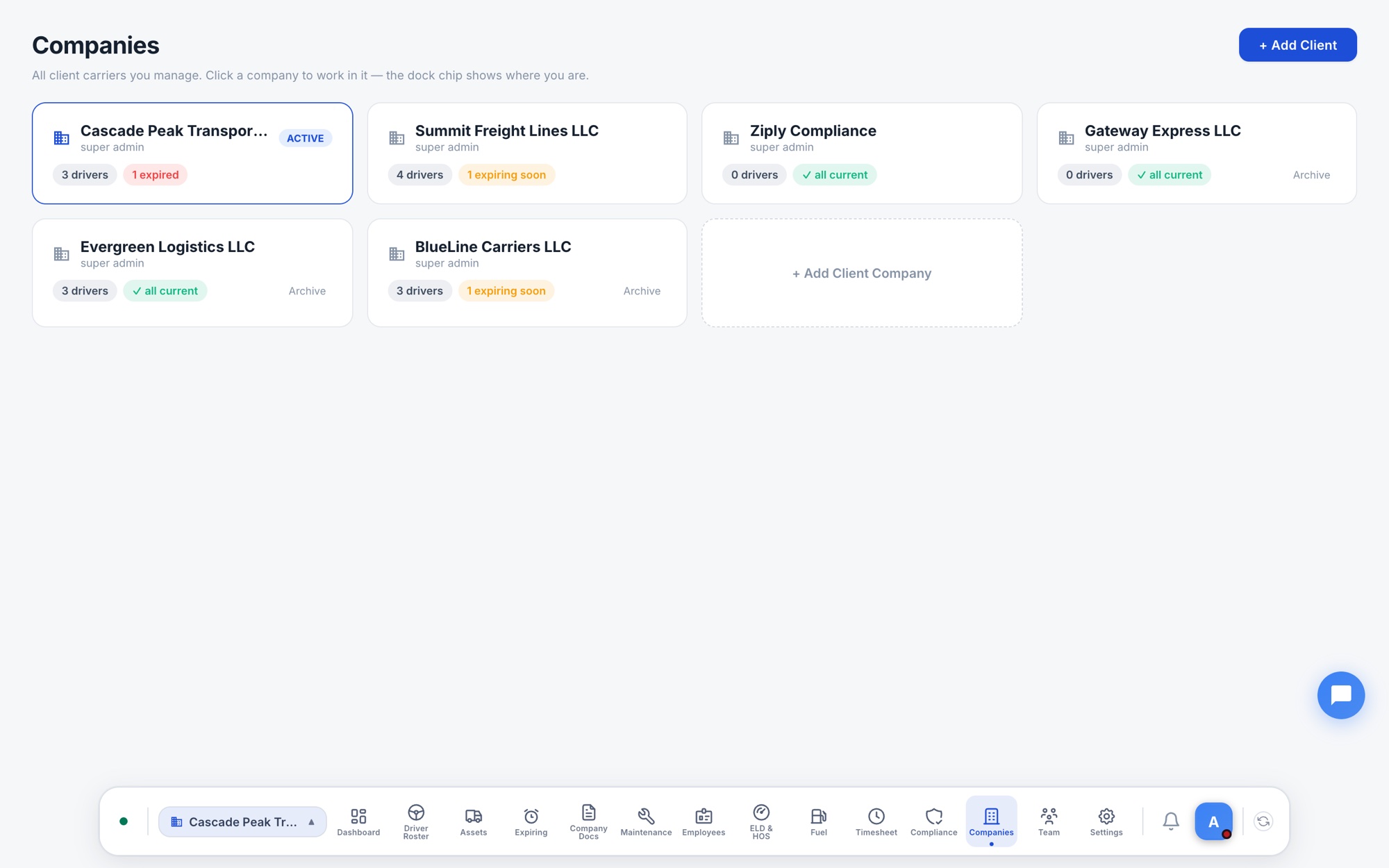Open the user avatar A menu
Viewport: 1389px width, 868px height.
tap(1213, 821)
